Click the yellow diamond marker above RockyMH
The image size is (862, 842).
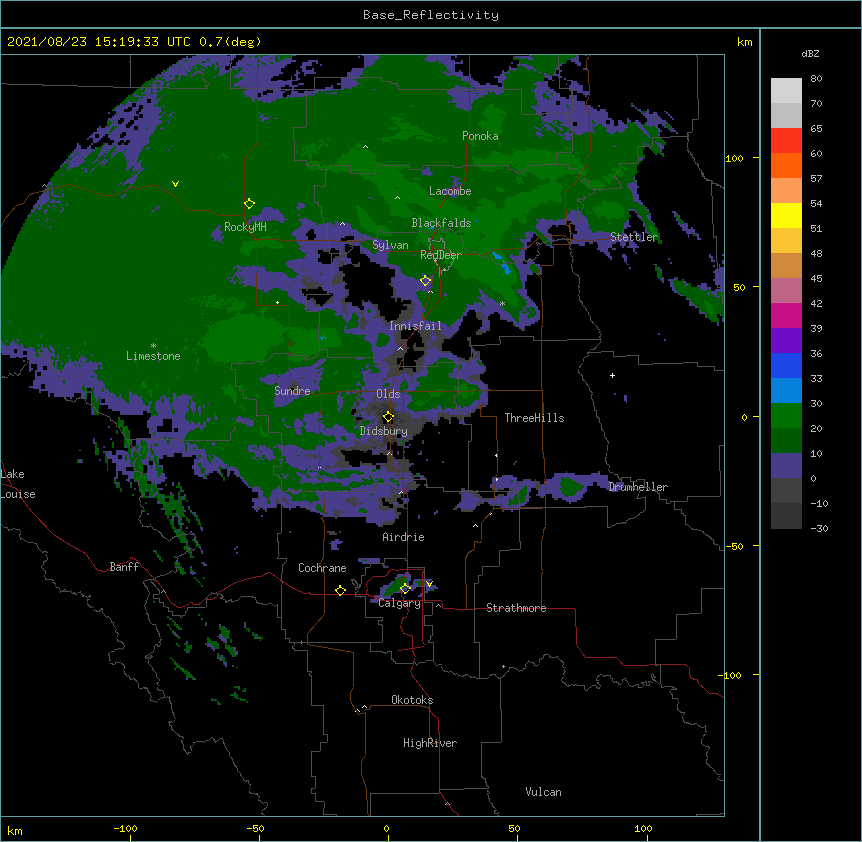[249, 204]
